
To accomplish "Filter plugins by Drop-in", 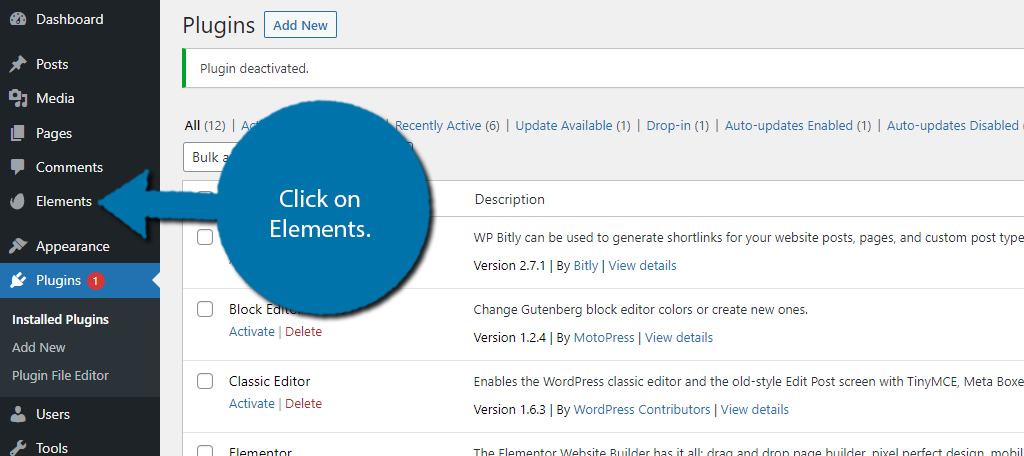I will click(x=669, y=125).
